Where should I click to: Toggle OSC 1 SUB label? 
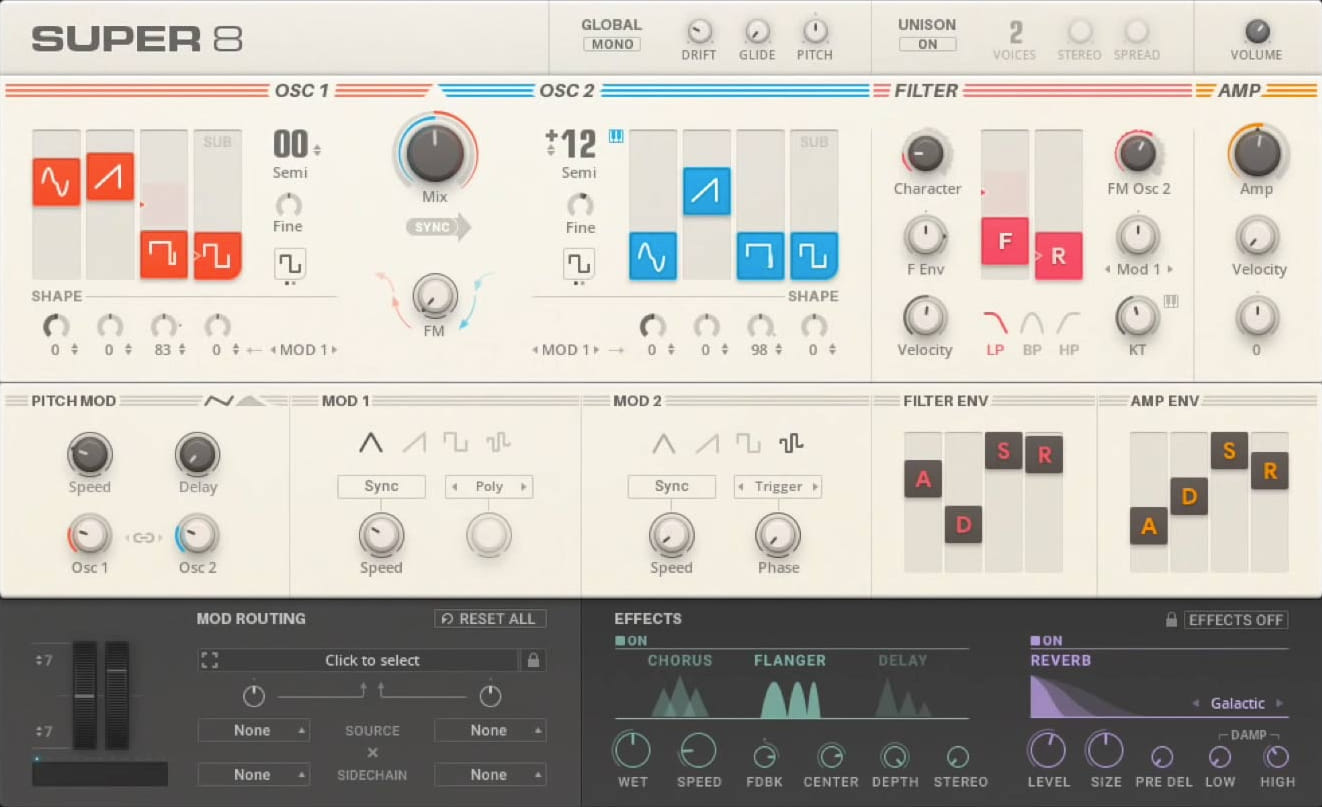point(217,142)
